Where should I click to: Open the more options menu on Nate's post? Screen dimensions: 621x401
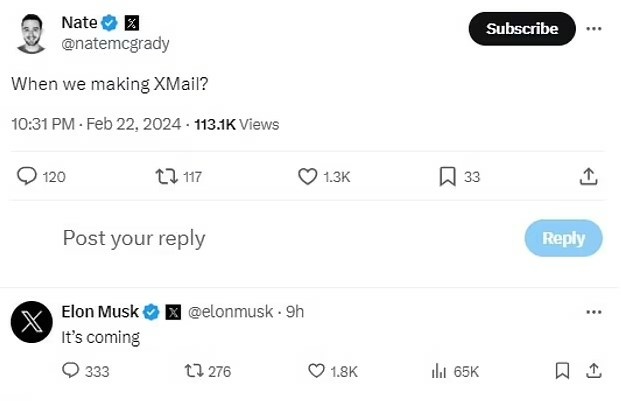pyautogui.click(x=594, y=29)
